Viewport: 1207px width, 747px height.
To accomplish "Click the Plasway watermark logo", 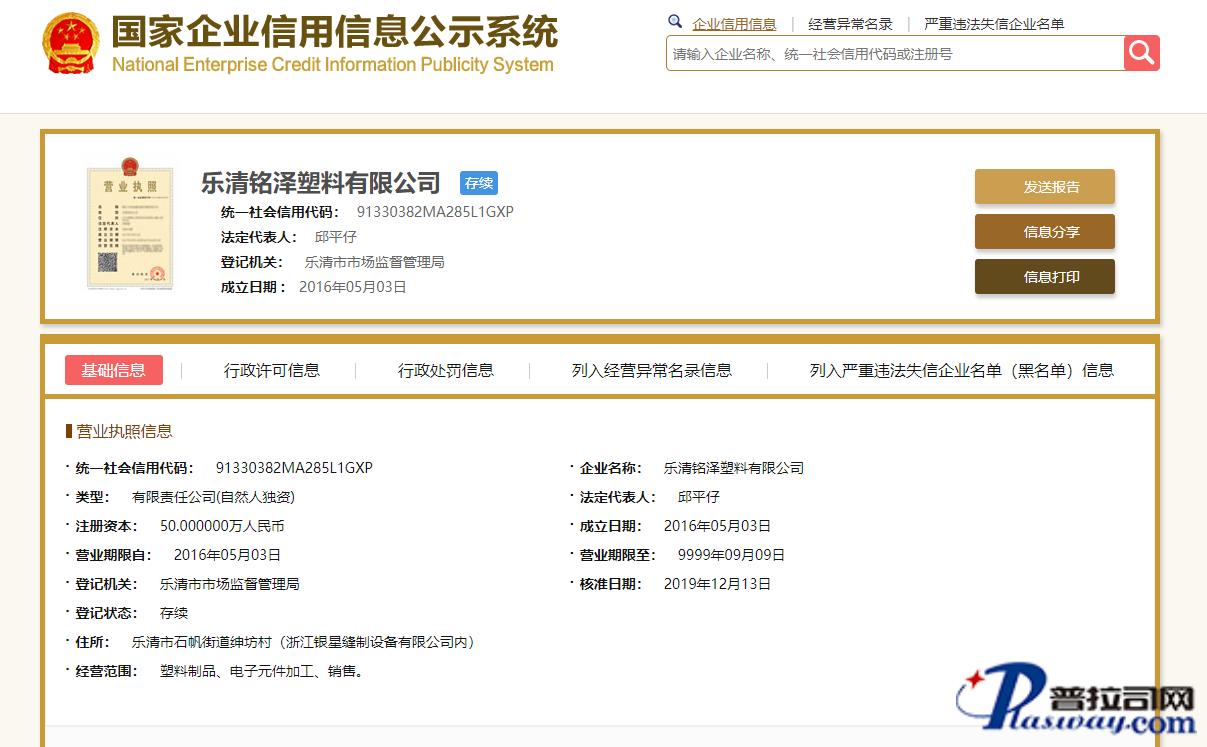I will (x=1078, y=706).
